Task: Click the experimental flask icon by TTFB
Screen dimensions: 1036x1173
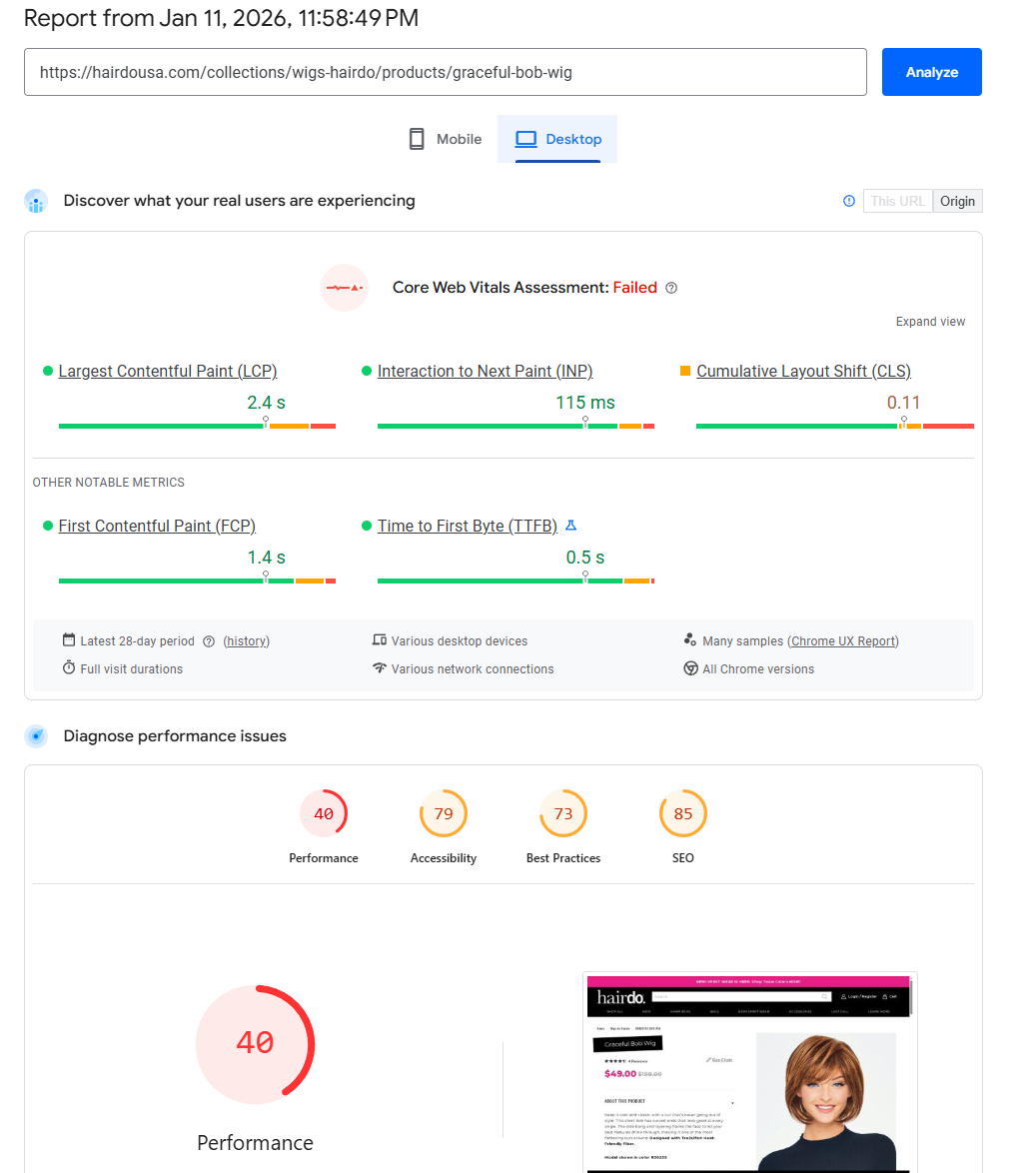Action: pyautogui.click(x=570, y=526)
